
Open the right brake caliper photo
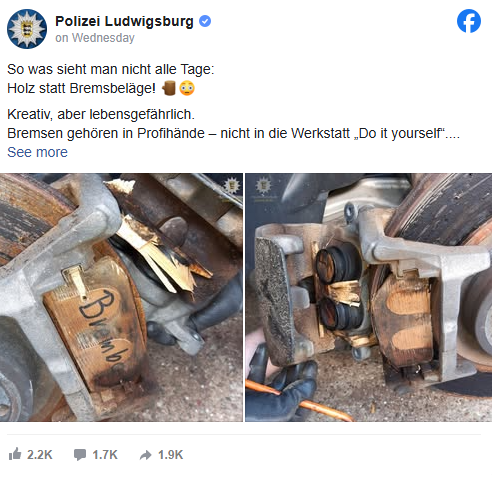tap(369, 297)
